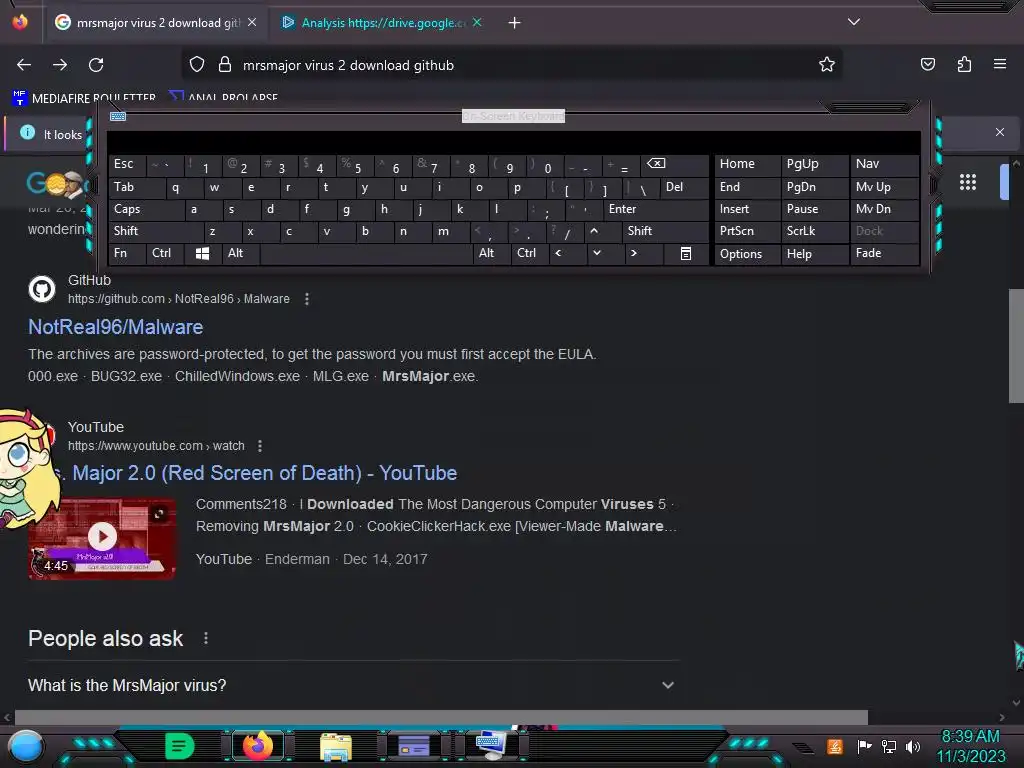
Task: Toggle the left Ctrl key
Action: pos(165,253)
